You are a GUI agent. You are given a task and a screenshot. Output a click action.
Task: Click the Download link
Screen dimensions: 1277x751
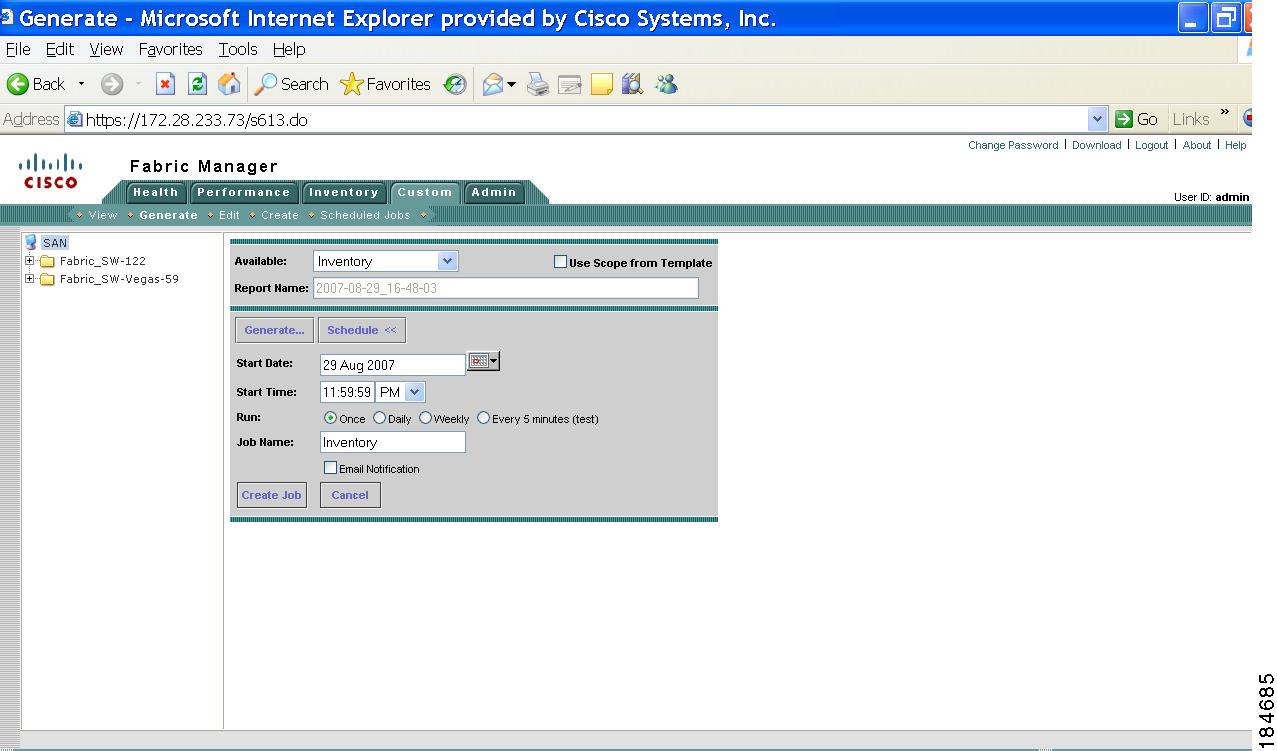click(1097, 145)
